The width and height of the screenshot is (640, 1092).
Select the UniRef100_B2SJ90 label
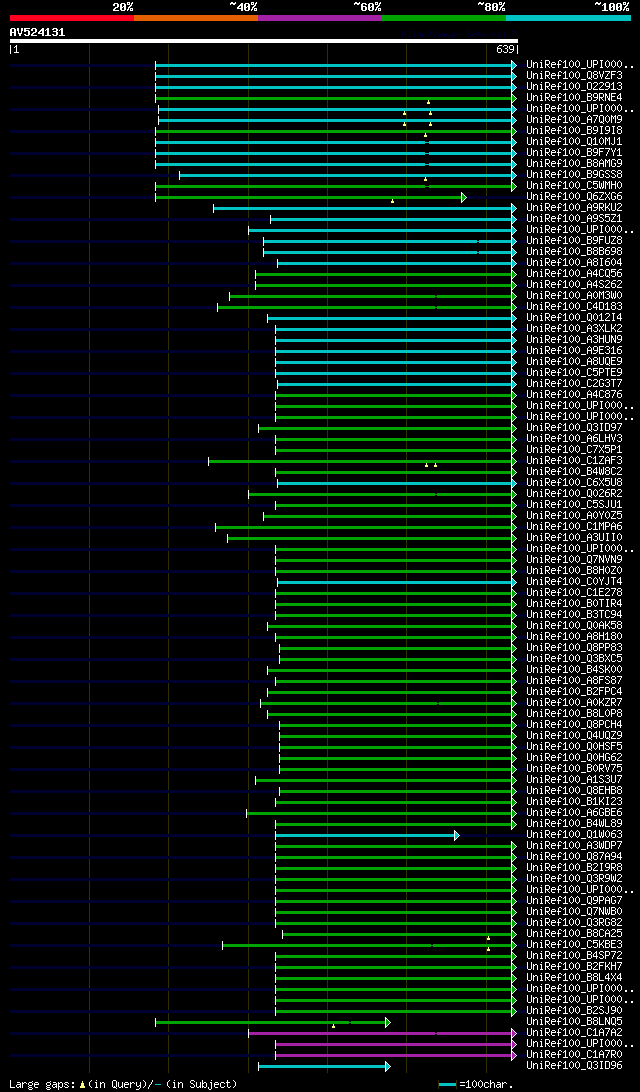pos(575,1011)
